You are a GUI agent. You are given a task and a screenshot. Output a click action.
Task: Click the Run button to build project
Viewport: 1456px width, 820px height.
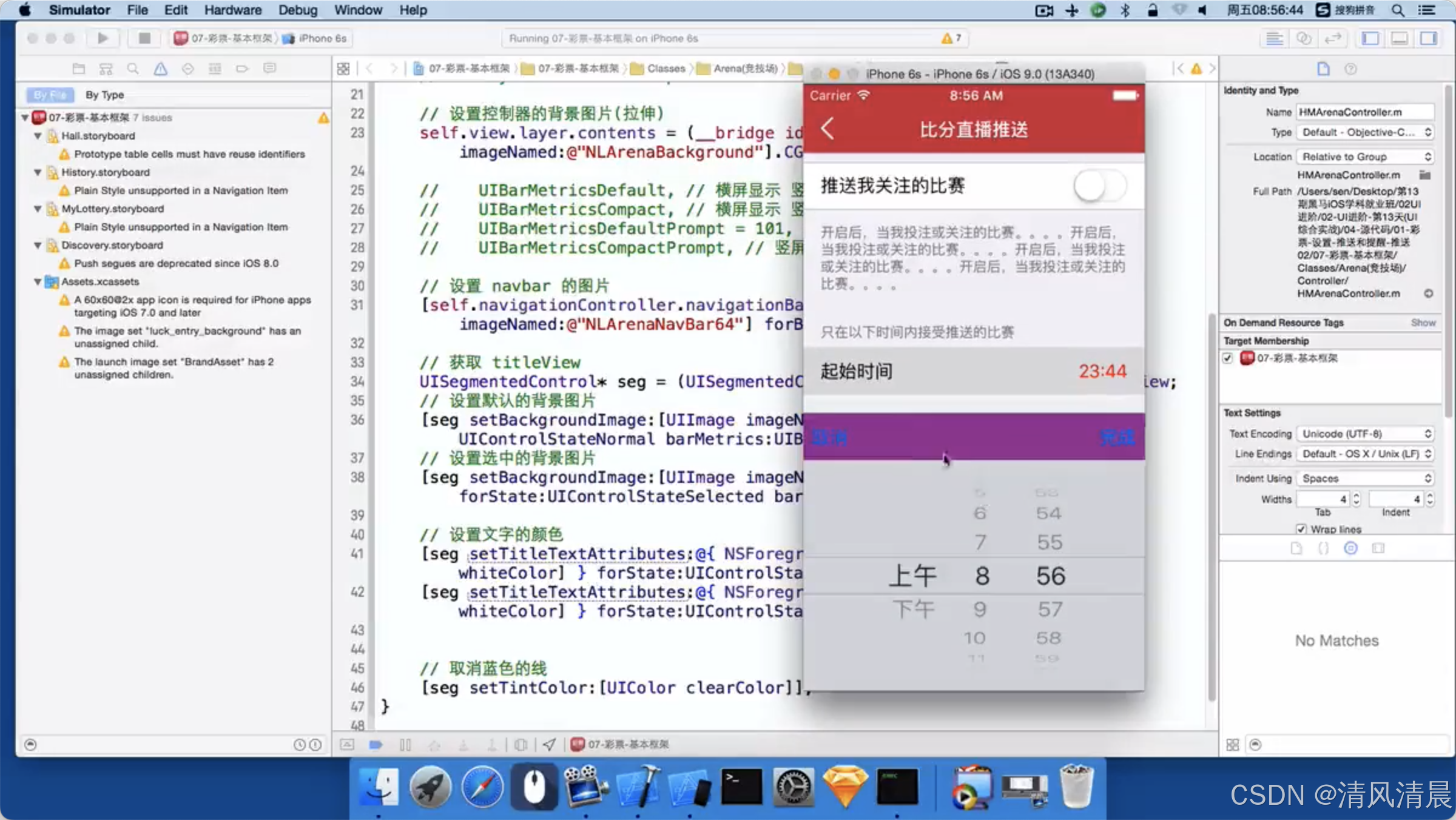[x=104, y=38]
